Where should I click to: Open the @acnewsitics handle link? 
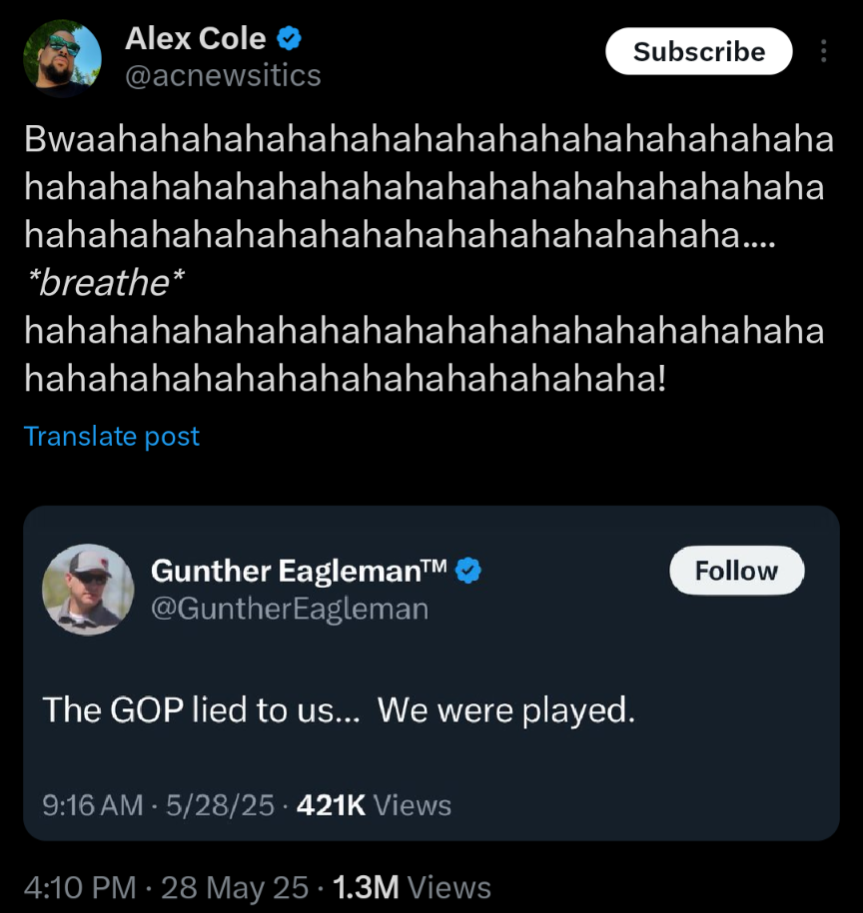222,75
